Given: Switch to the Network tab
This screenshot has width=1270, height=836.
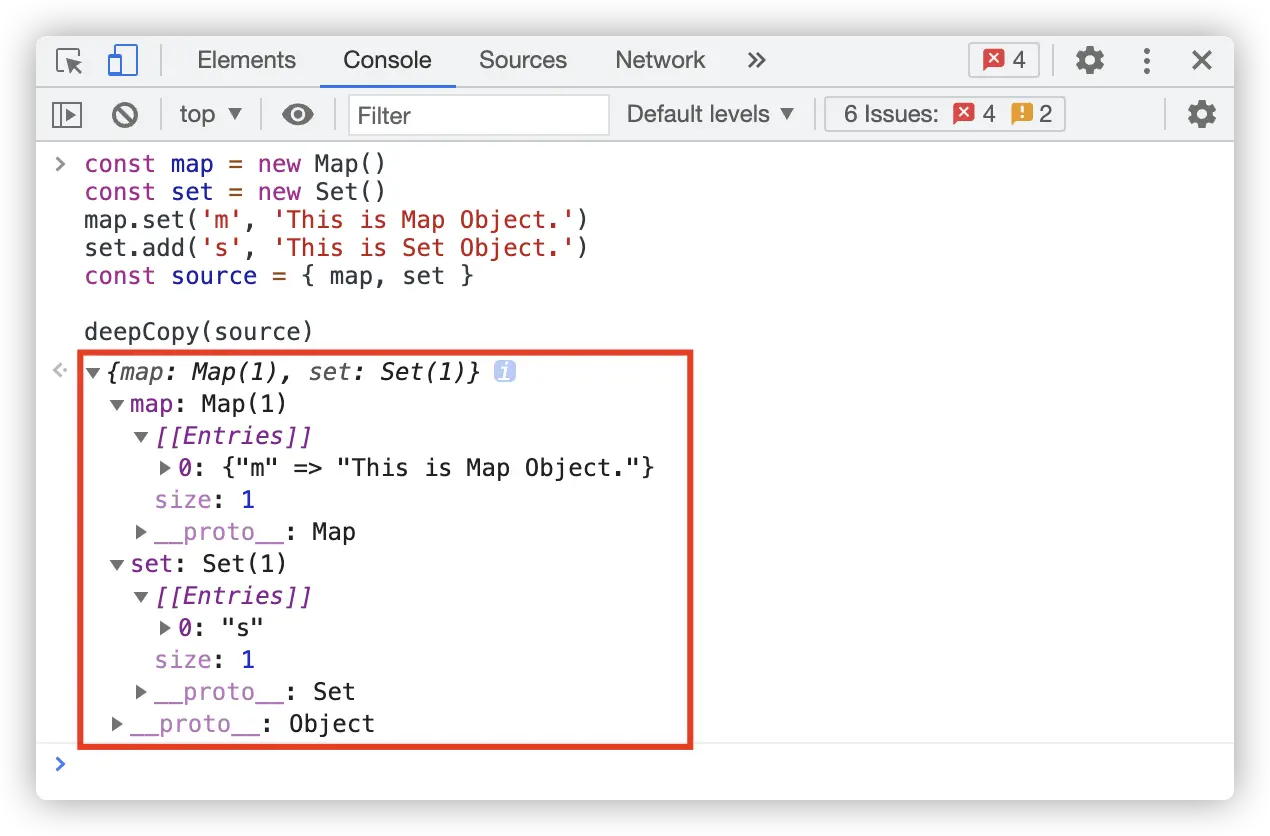Looking at the screenshot, I should [660, 60].
